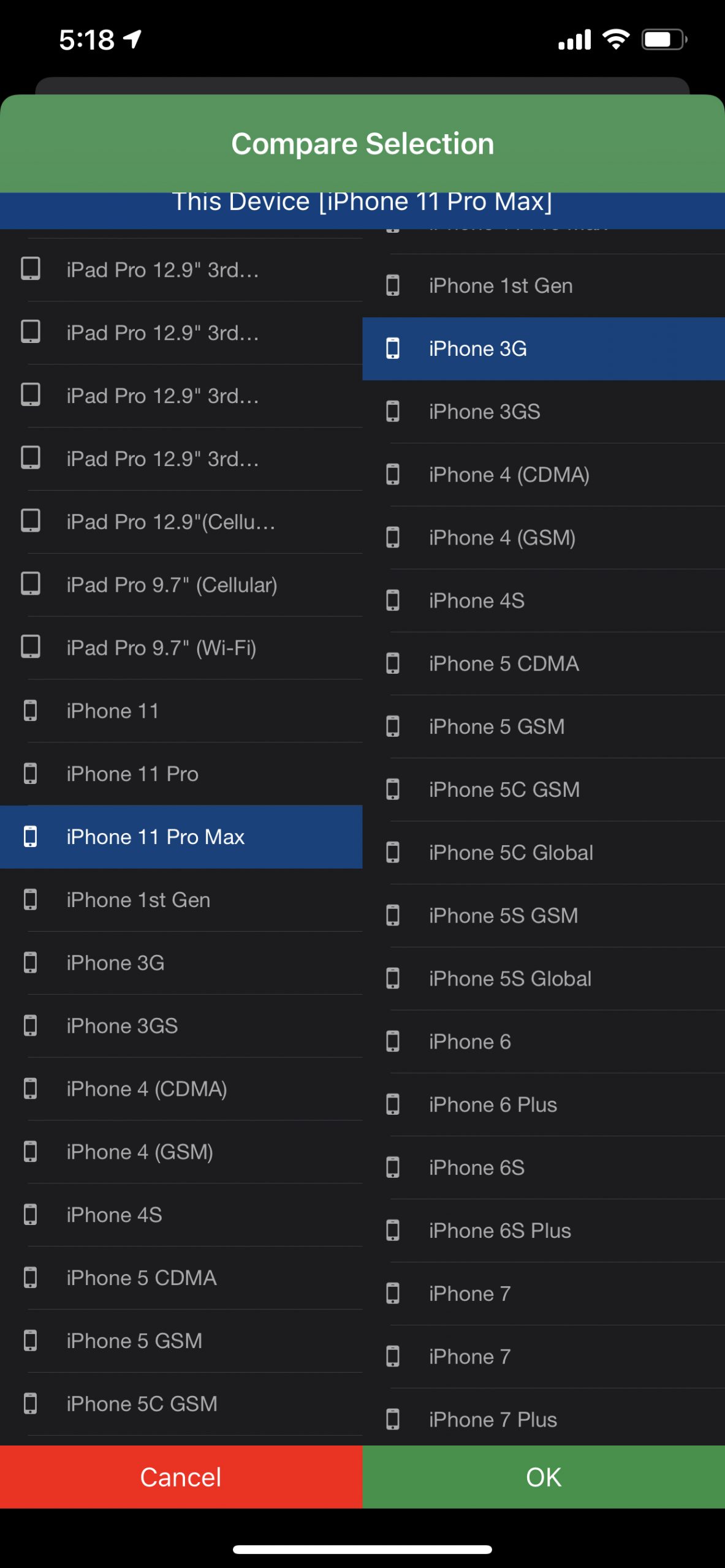725x1568 pixels.
Task: Tap the phone icon beside iPhone 4S in left list
Action: [30, 1214]
